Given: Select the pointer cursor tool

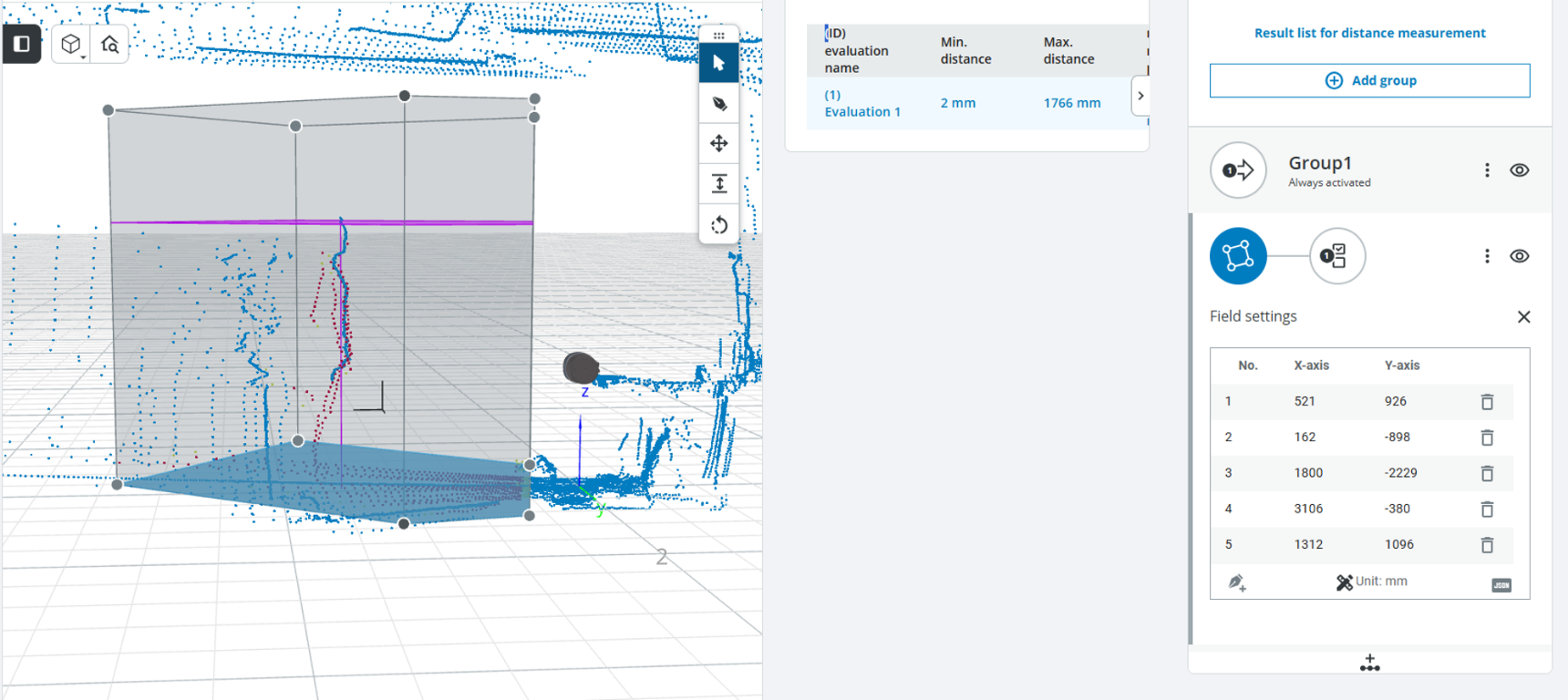Looking at the screenshot, I should 719,63.
